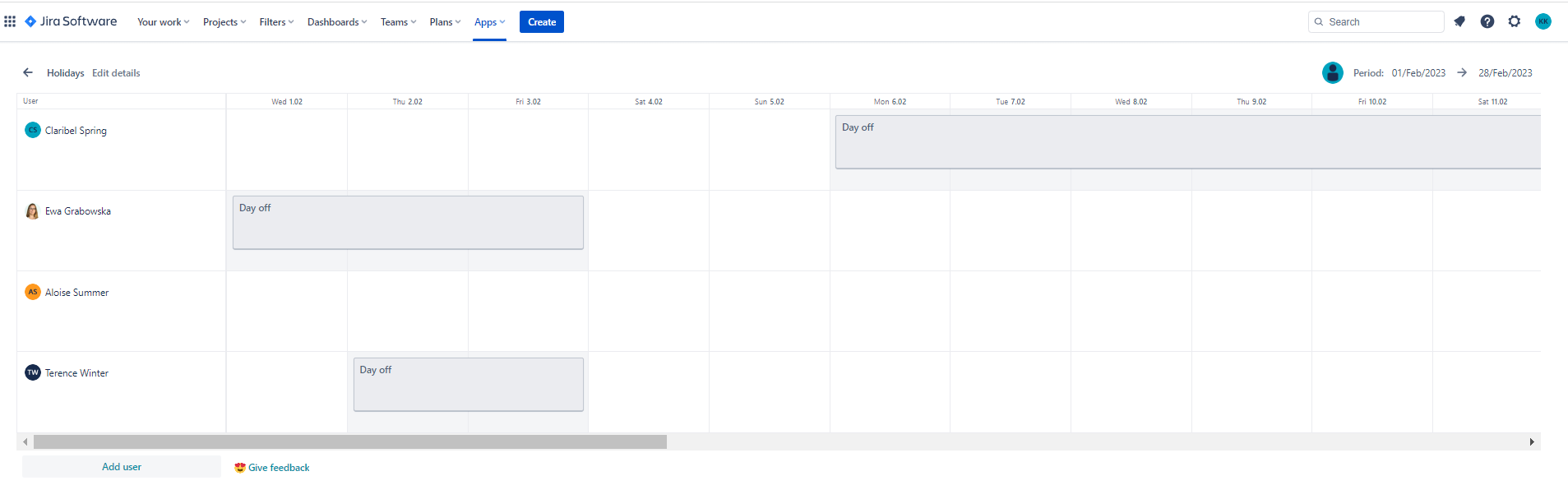Click the Ewa Grabowska user name
Viewport: 1568px width, 499px height.
tap(78, 211)
